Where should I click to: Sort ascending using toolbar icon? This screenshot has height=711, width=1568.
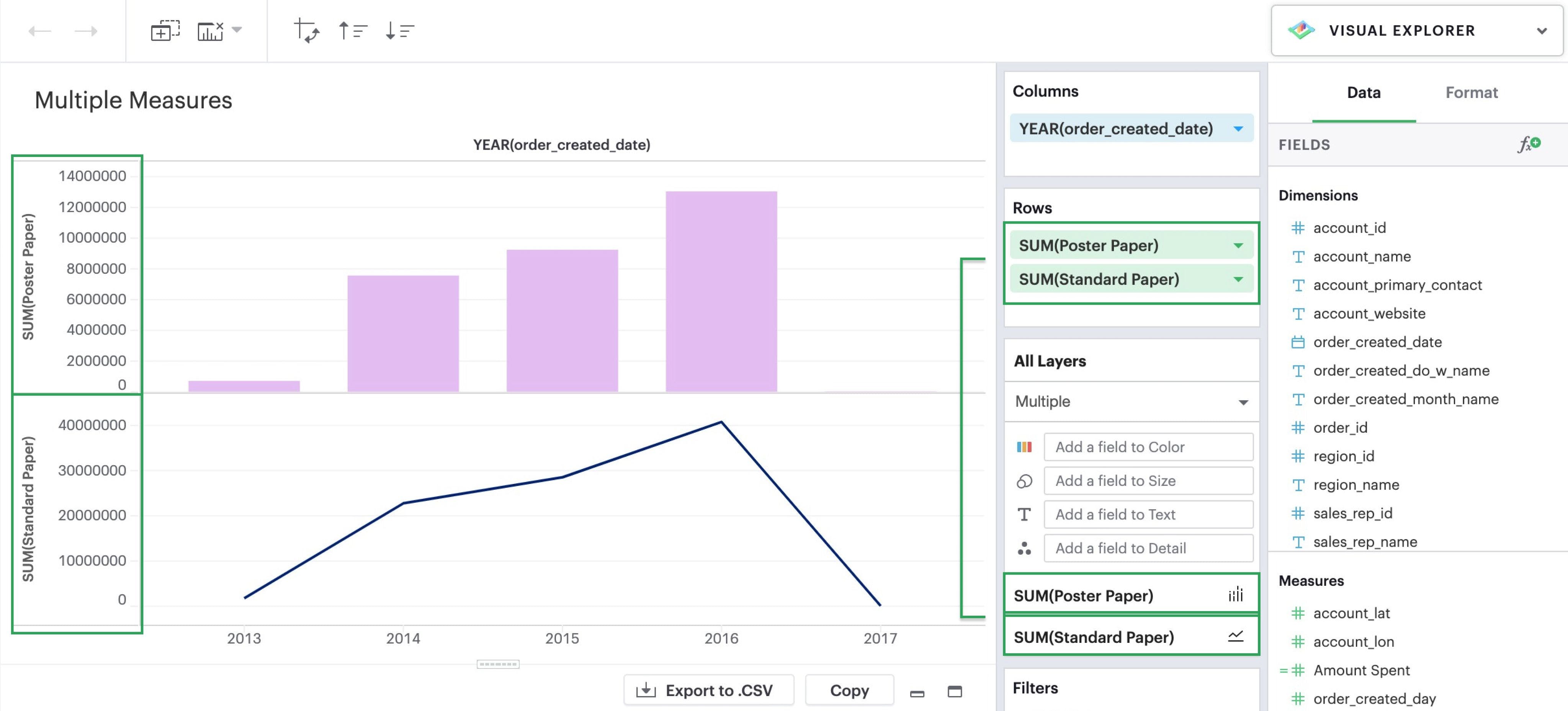click(x=352, y=30)
